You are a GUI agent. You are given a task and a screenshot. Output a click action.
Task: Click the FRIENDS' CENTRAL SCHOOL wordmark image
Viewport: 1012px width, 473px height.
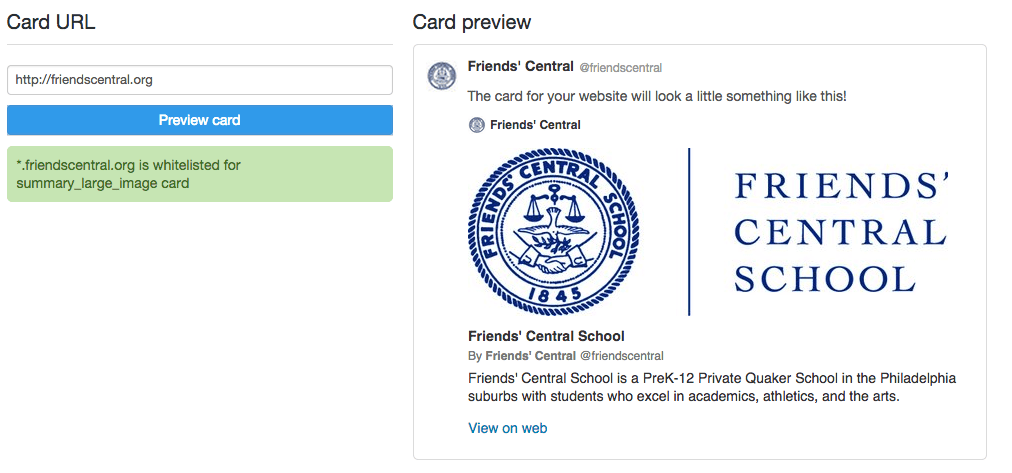coord(840,232)
